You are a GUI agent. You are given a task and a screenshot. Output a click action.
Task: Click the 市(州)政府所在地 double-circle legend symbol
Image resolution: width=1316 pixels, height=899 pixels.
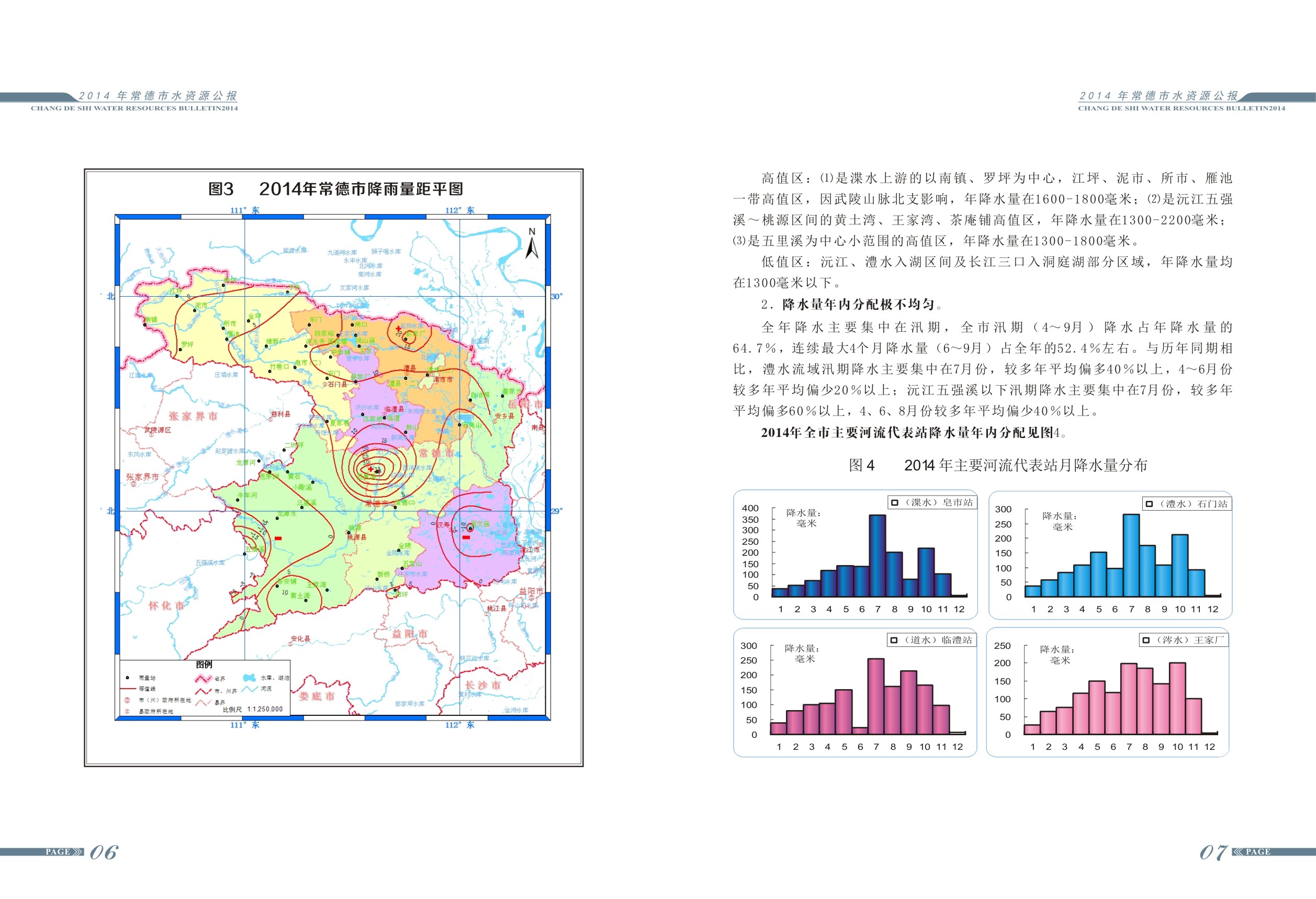(127, 700)
